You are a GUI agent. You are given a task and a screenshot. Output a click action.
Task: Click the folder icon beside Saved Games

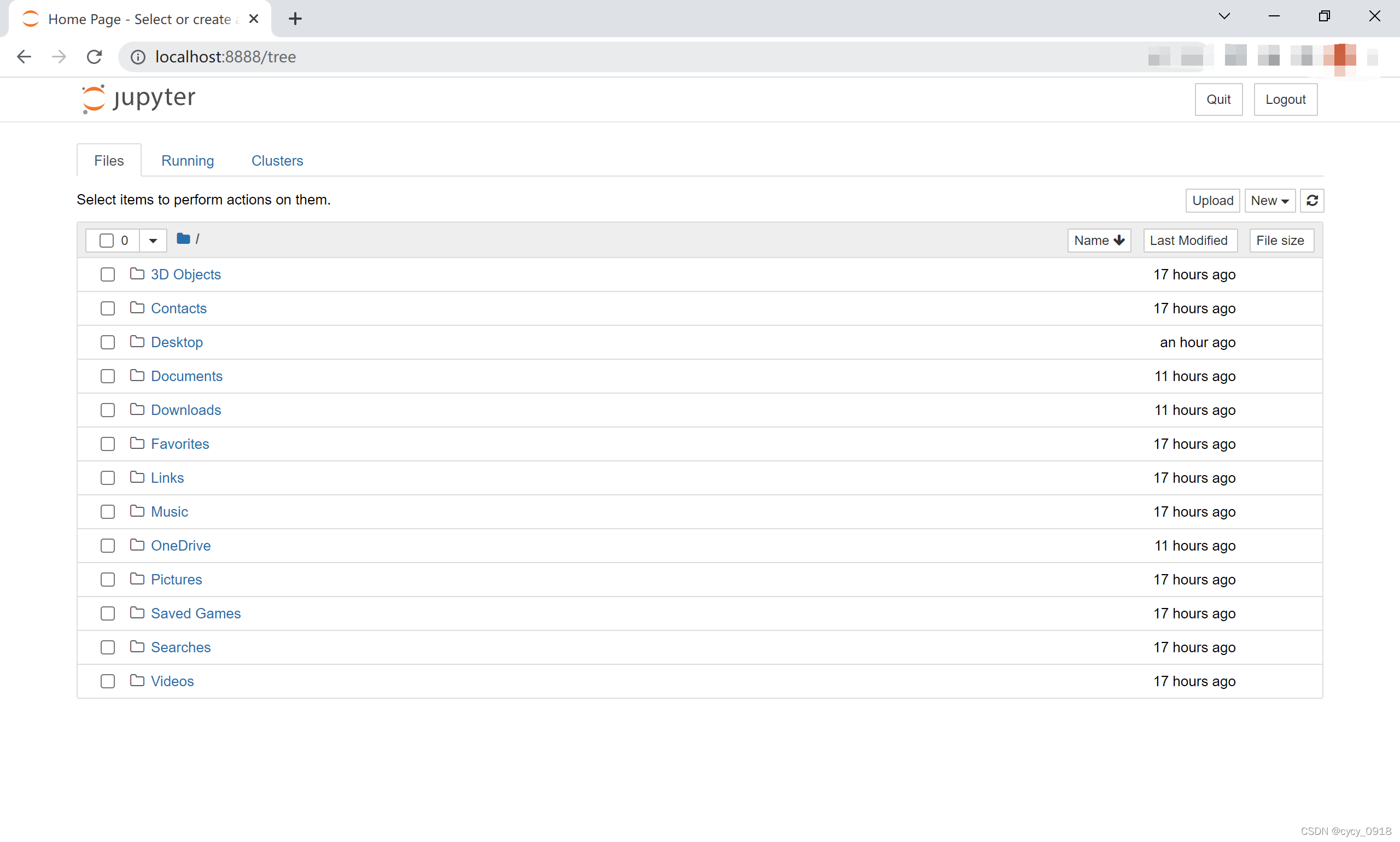(x=137, y=613)
